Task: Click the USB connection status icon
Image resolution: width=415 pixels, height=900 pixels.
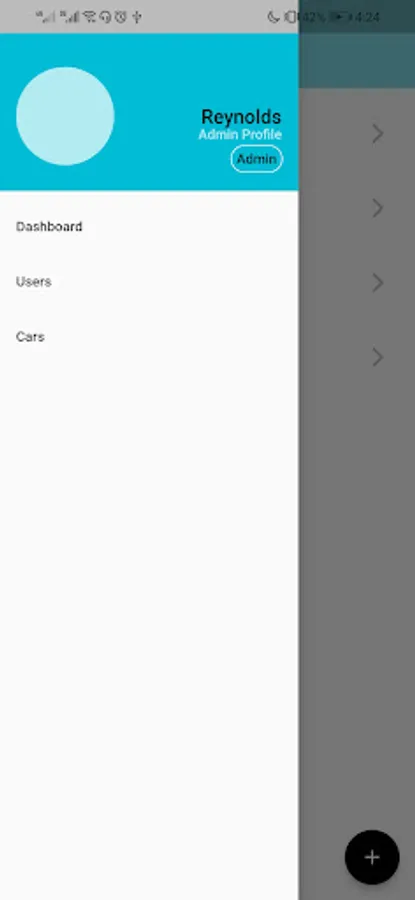Action: click(137, 17)
